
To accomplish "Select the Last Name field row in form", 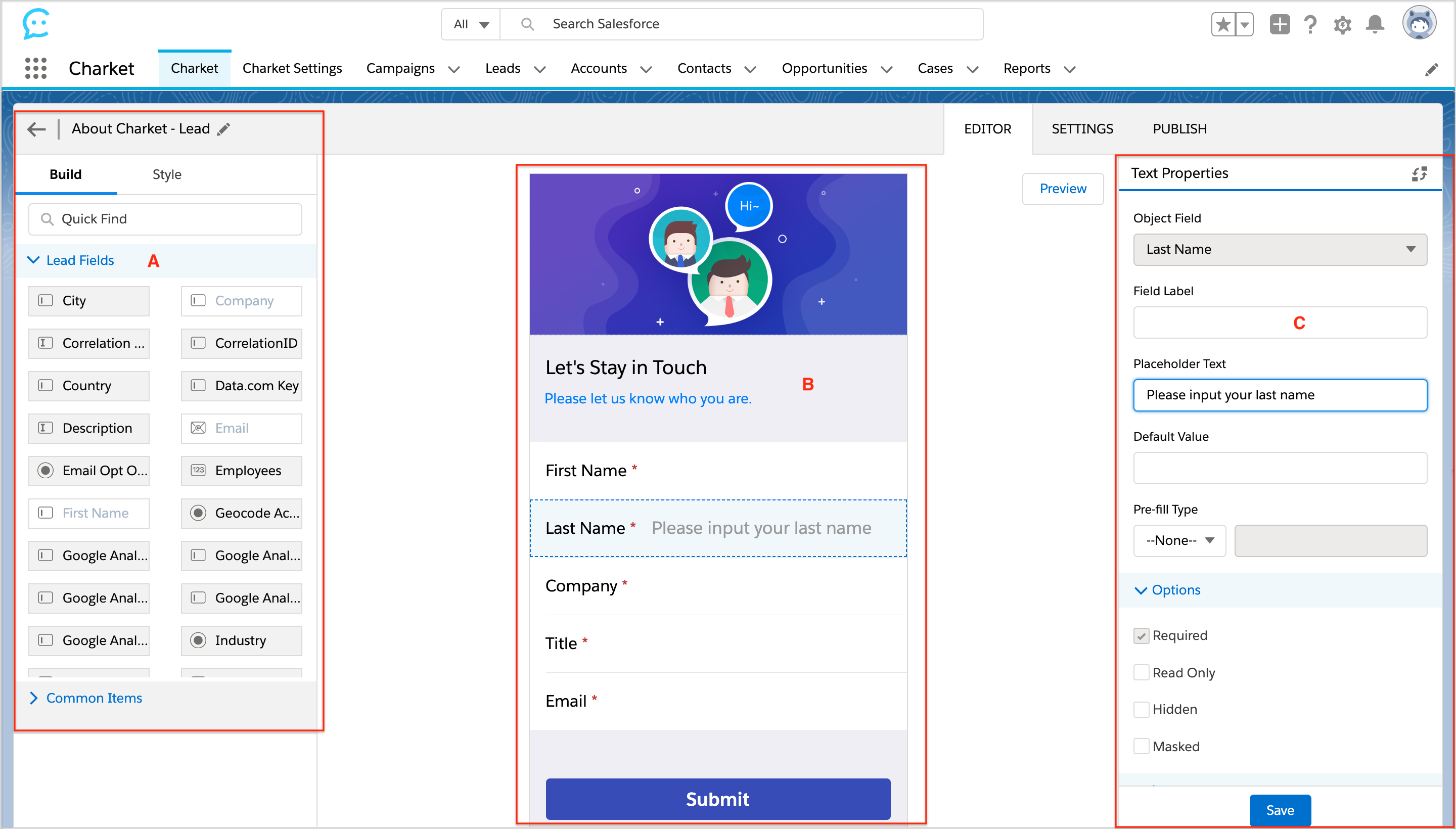I will coord(718,528).
